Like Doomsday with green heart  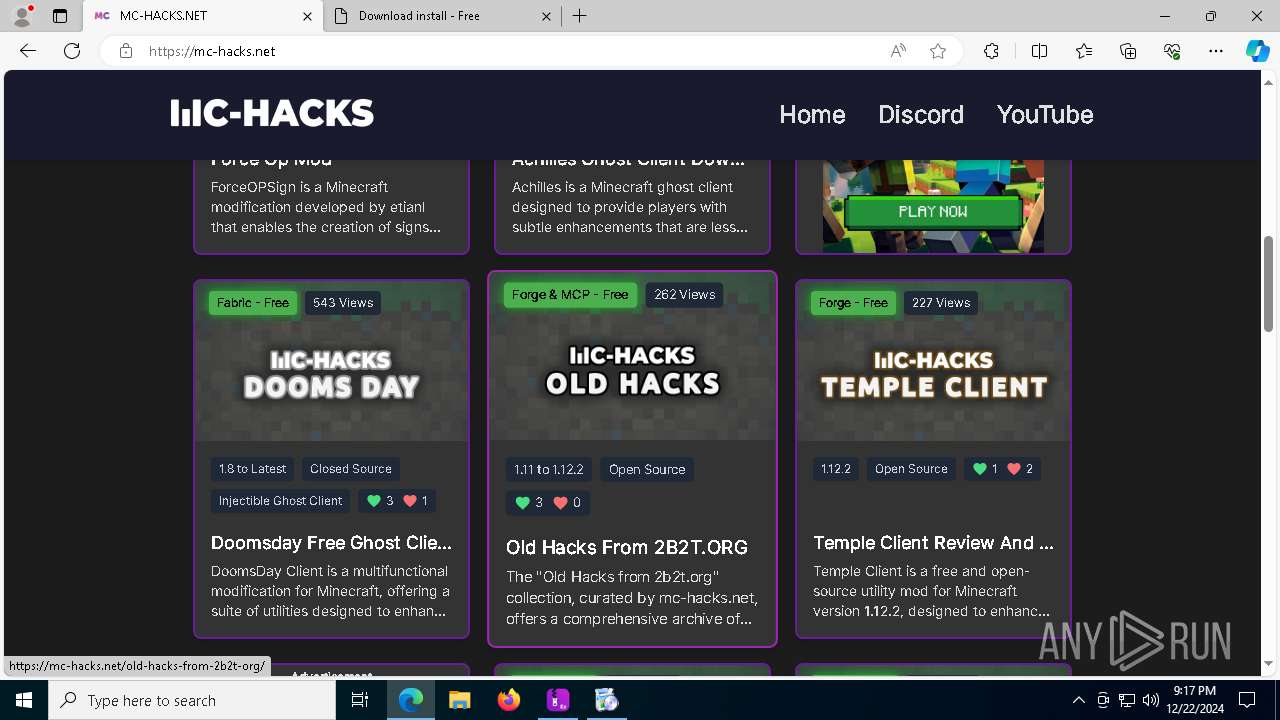point(374,501)
